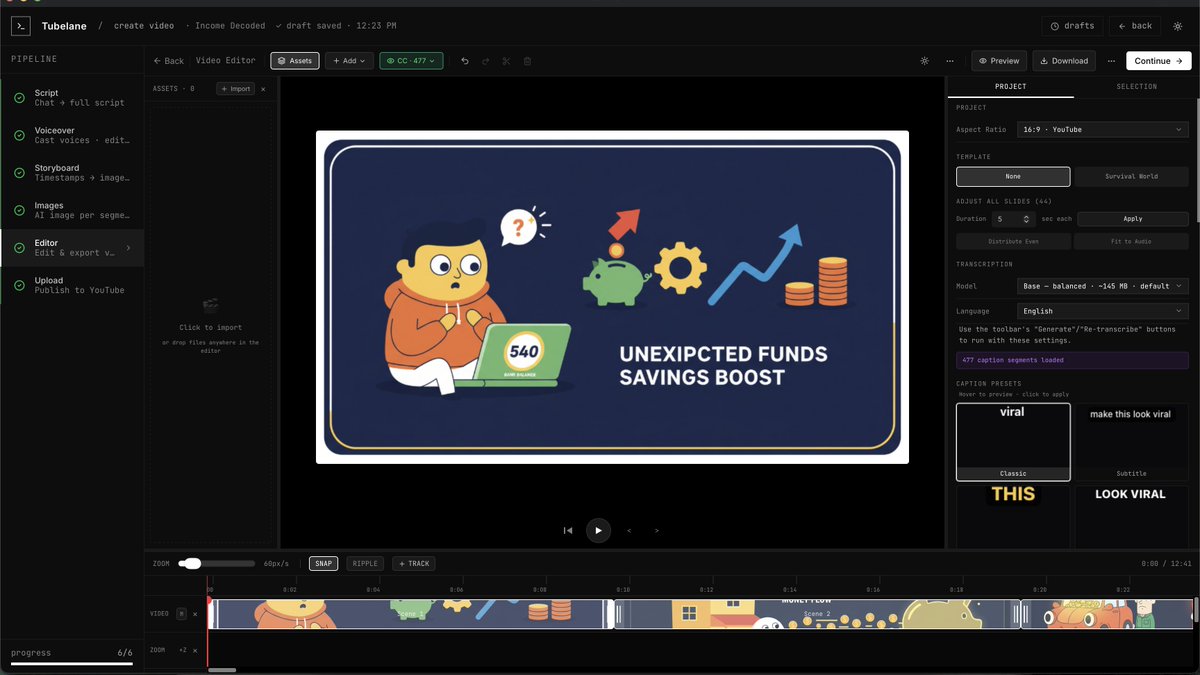Redo the last undone edit
Viewport: 1200px width, 675px height.
[x=486, y=61]
